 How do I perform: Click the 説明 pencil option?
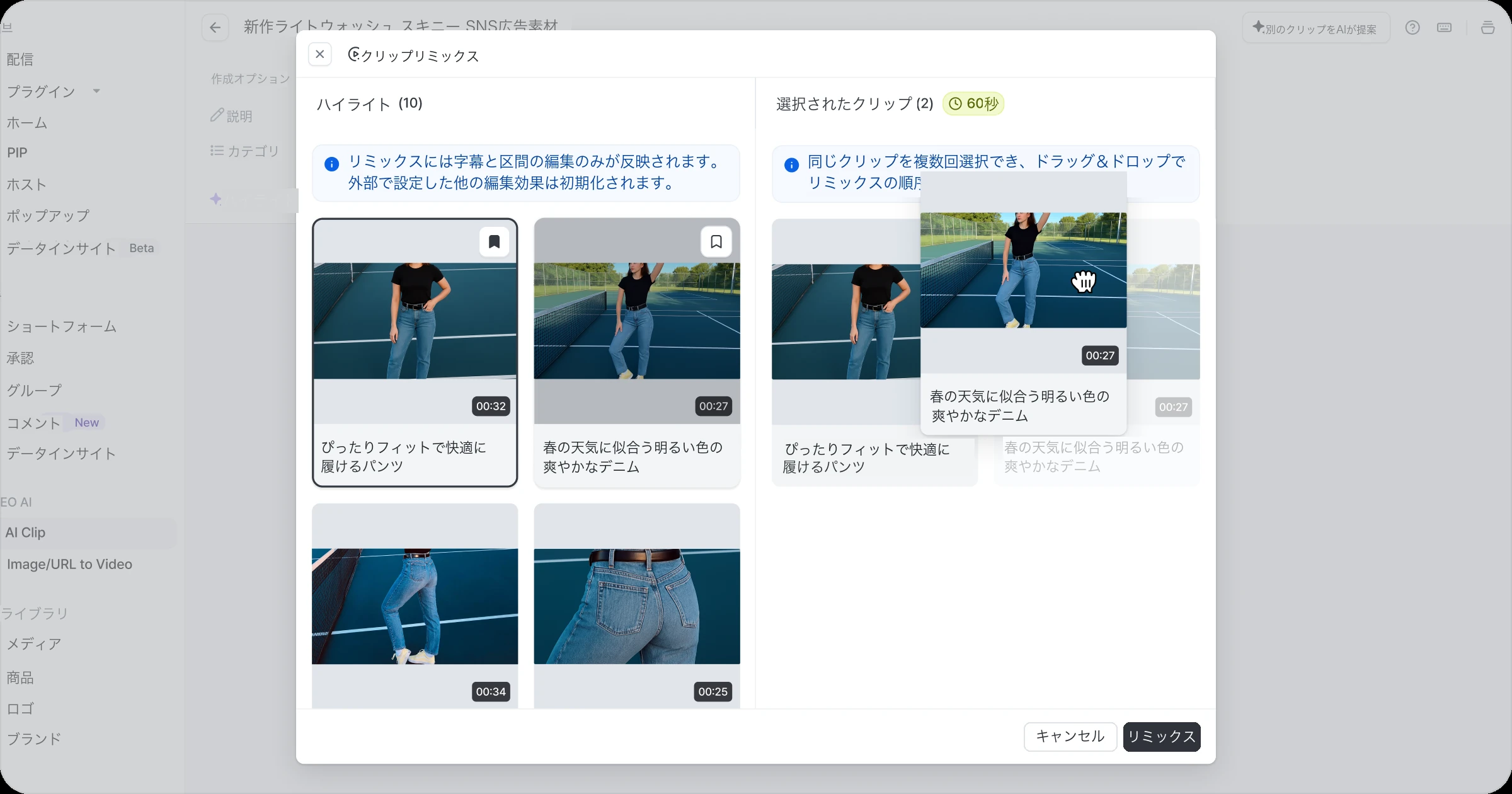[231, 116]
